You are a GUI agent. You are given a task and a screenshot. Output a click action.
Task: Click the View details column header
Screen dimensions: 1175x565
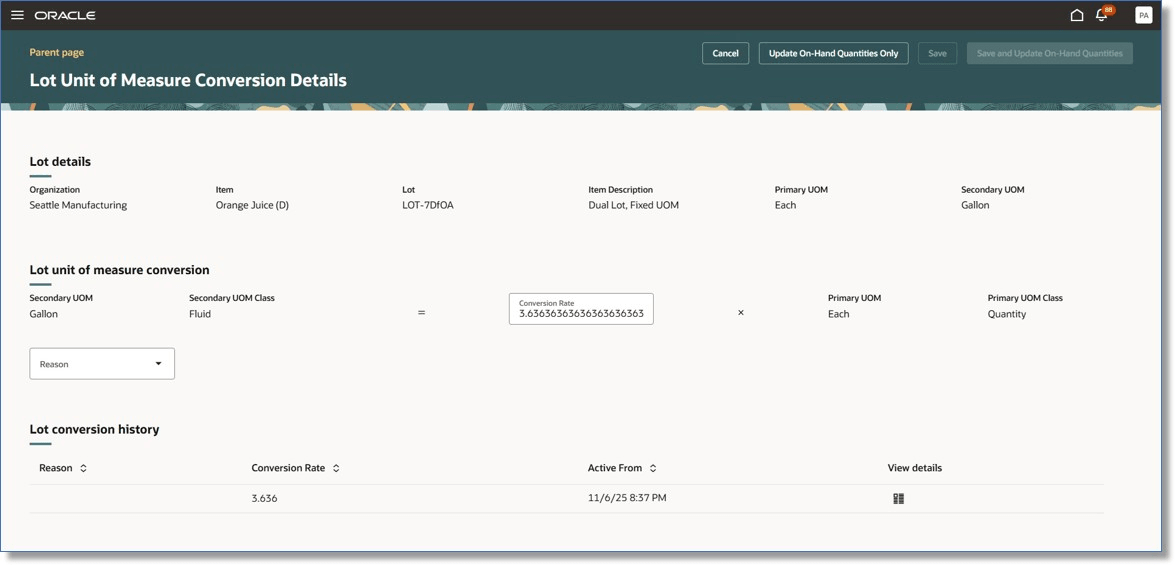pyautogui.click(x=915, y=468)
